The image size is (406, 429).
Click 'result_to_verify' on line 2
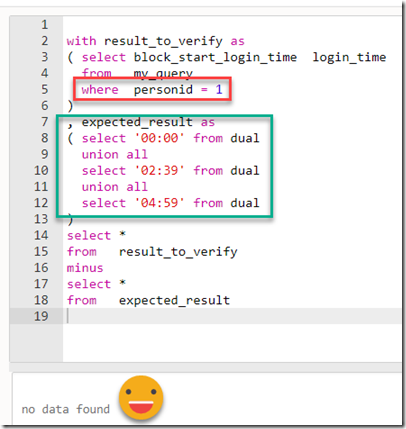[163, 41]
